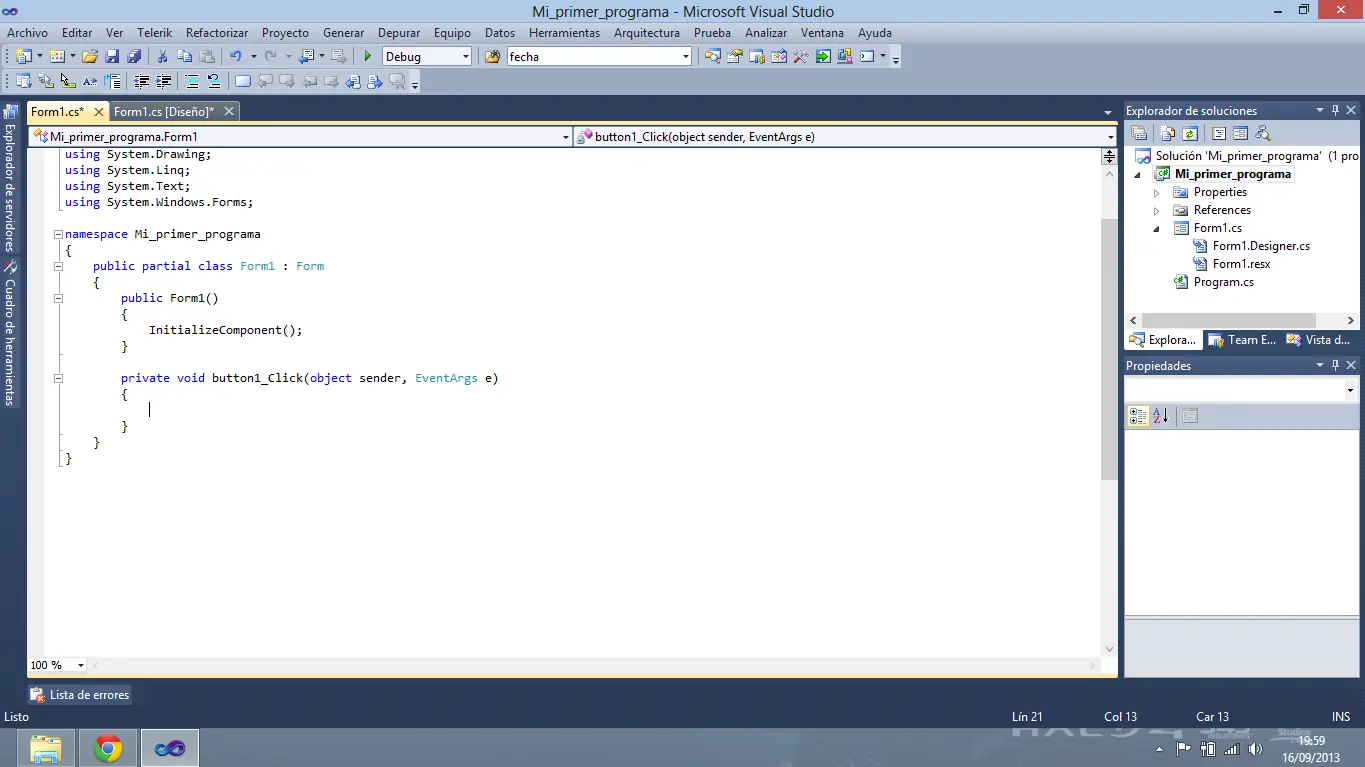This screenshot has width=1365, height=767.
Task: Click the Save All toolbar icon
Action: (x=134, y=57)
